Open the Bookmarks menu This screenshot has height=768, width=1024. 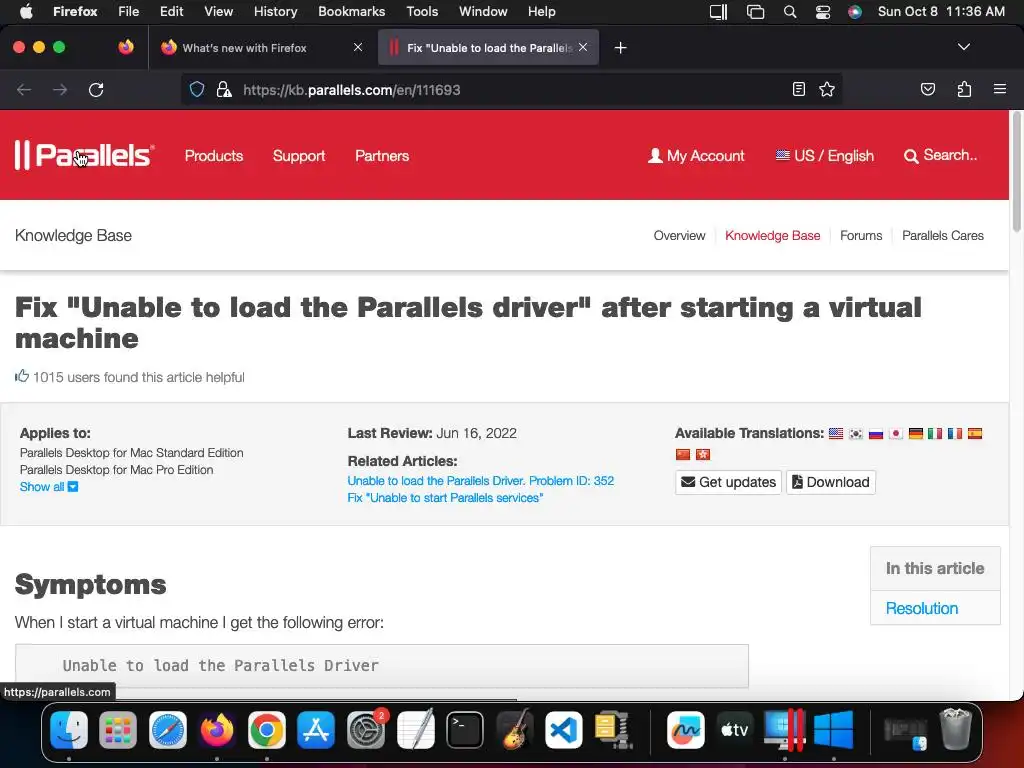pos(351,11)
